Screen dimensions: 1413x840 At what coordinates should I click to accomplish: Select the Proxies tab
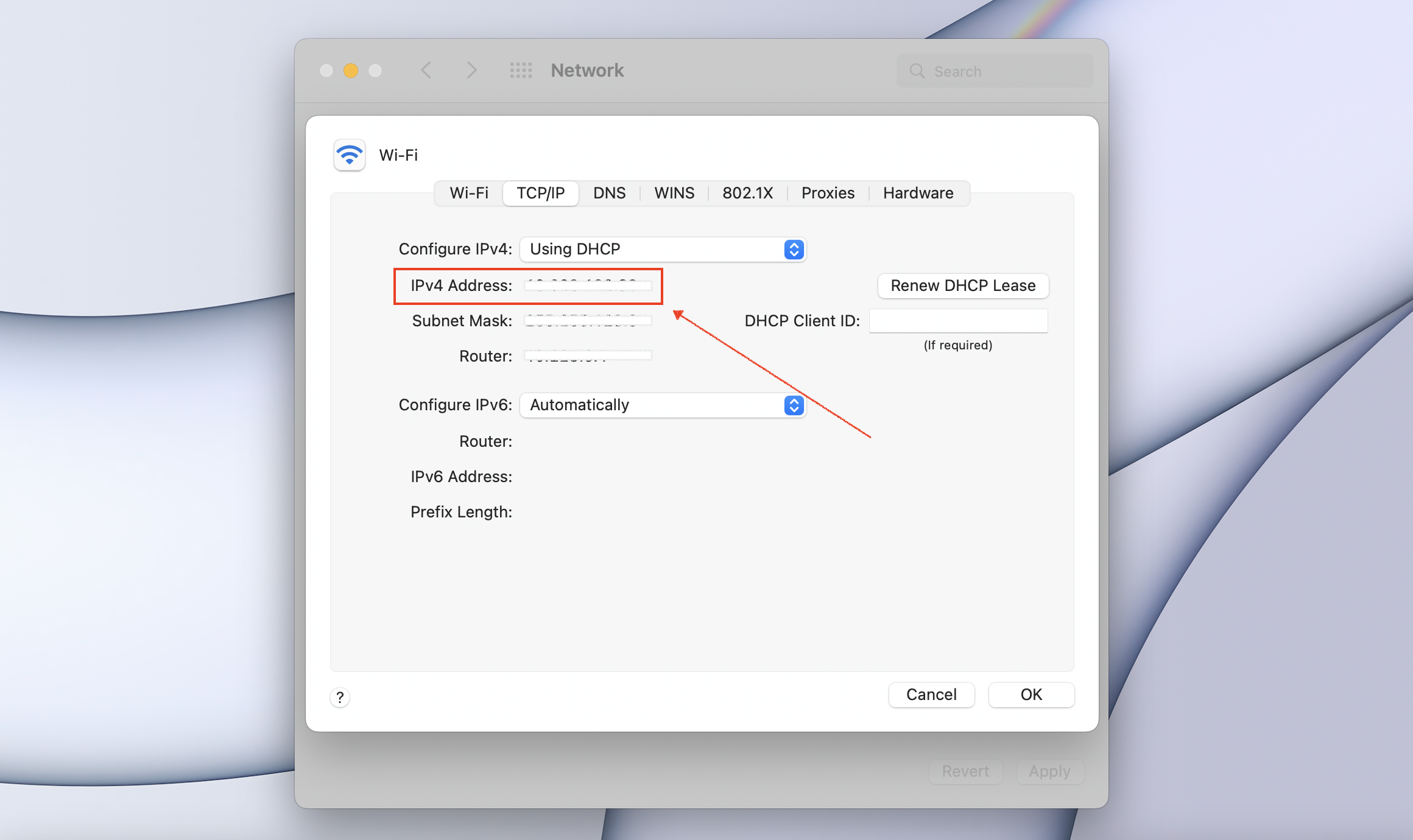pos(828,193)
